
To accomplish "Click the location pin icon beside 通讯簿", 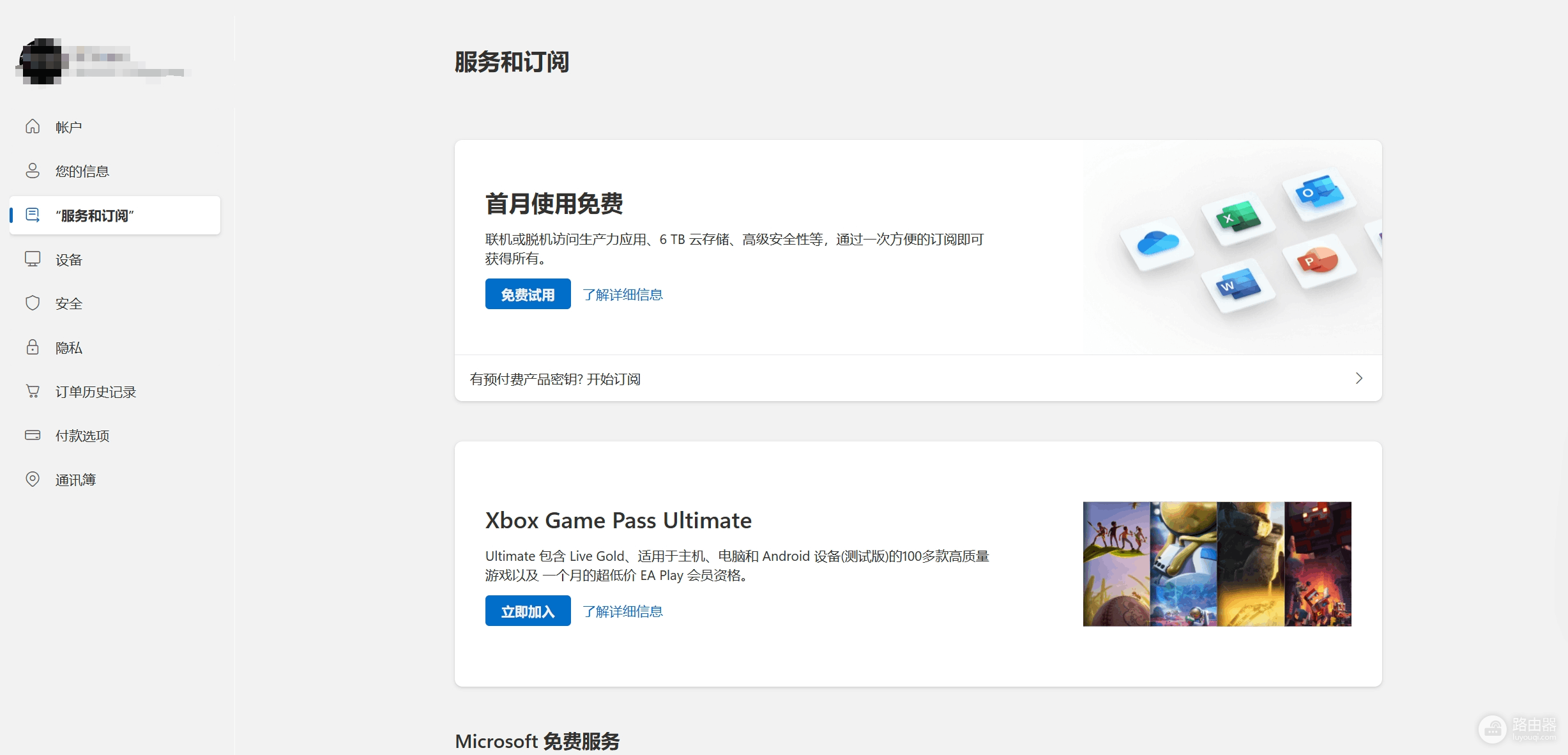I will pyautogui.click(x=33, y=479).
